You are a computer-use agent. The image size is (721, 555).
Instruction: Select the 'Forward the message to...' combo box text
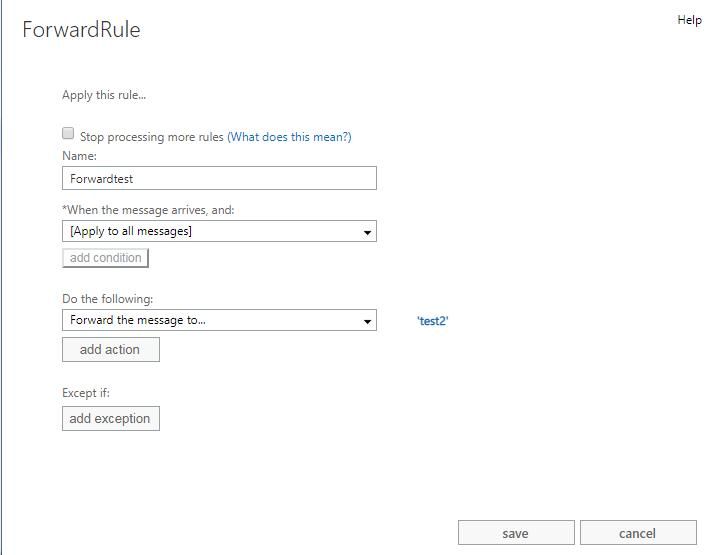[138, 320]
